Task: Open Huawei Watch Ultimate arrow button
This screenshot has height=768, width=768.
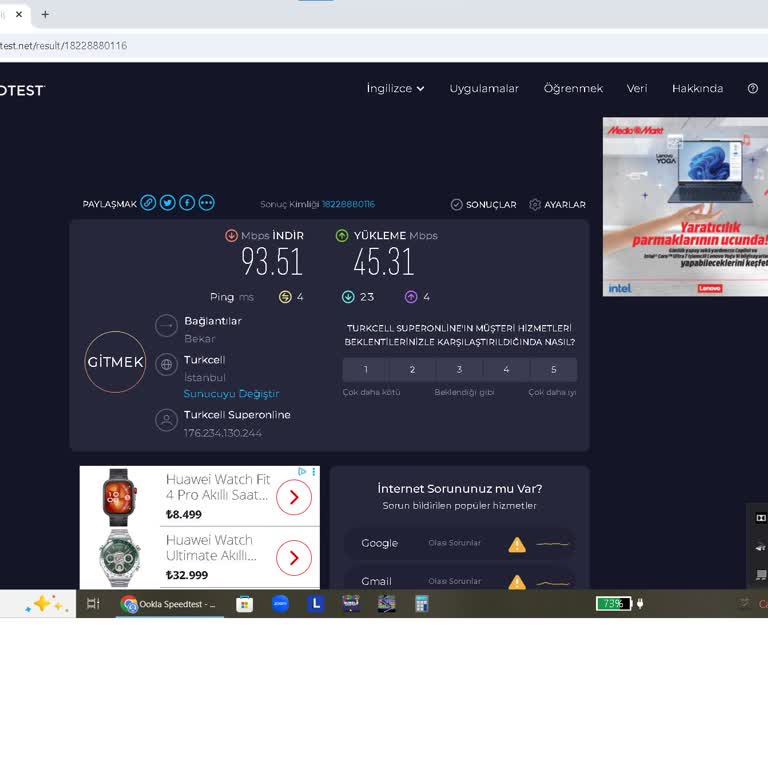Action: 294,558
